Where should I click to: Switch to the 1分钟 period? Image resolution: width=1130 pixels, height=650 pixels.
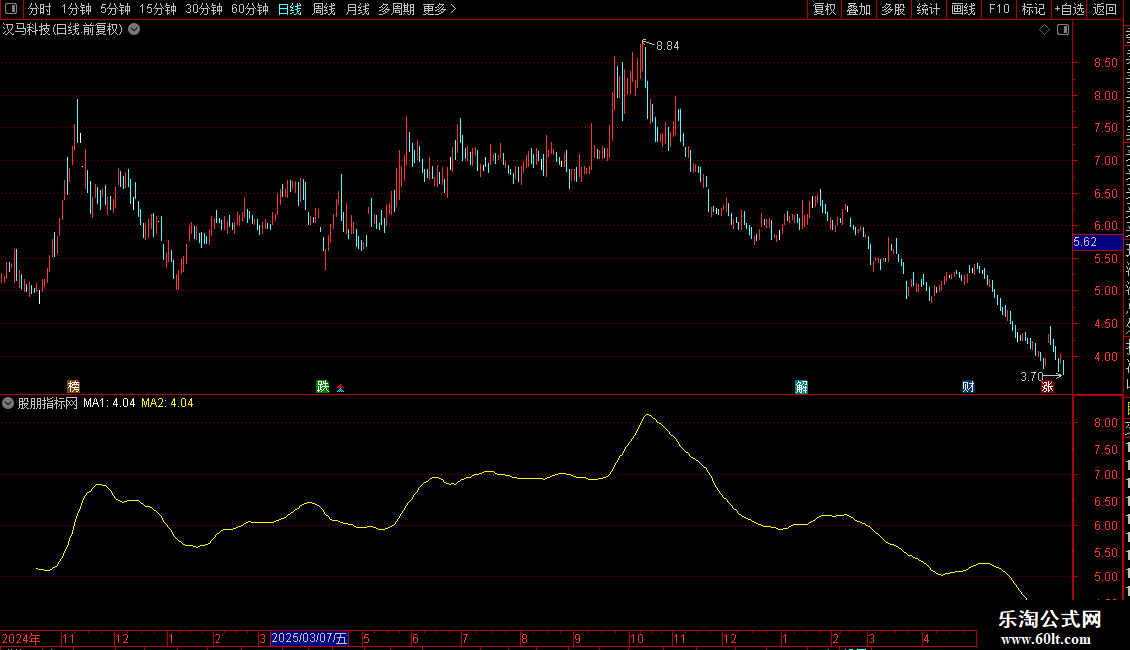pyautogui.click(x=76, y=9)
